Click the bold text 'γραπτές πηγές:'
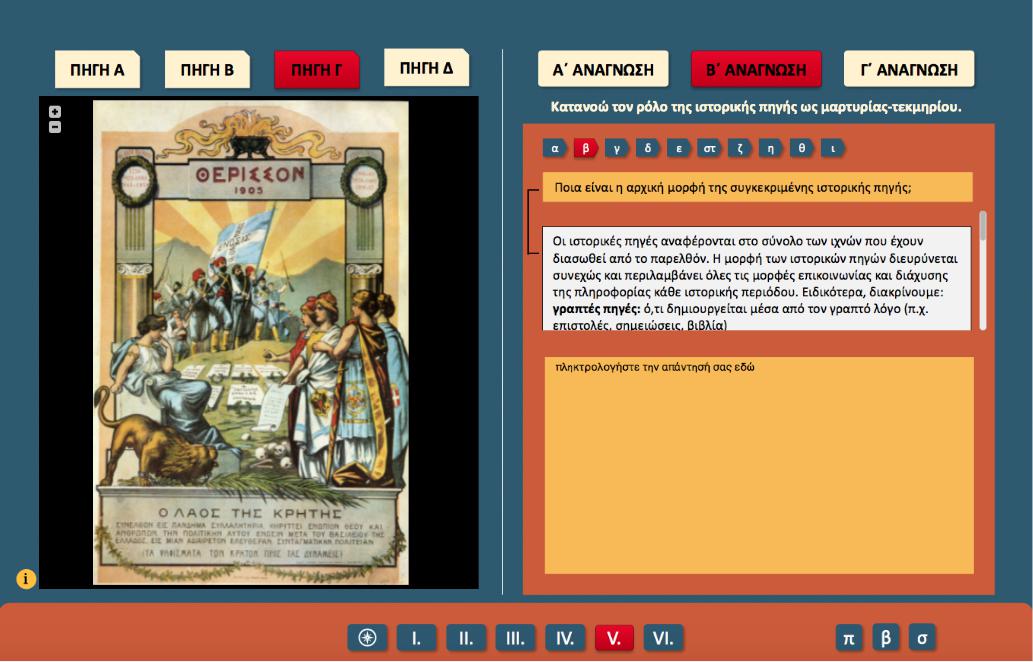Screen dimensions: 1033x662 [596, 309]
